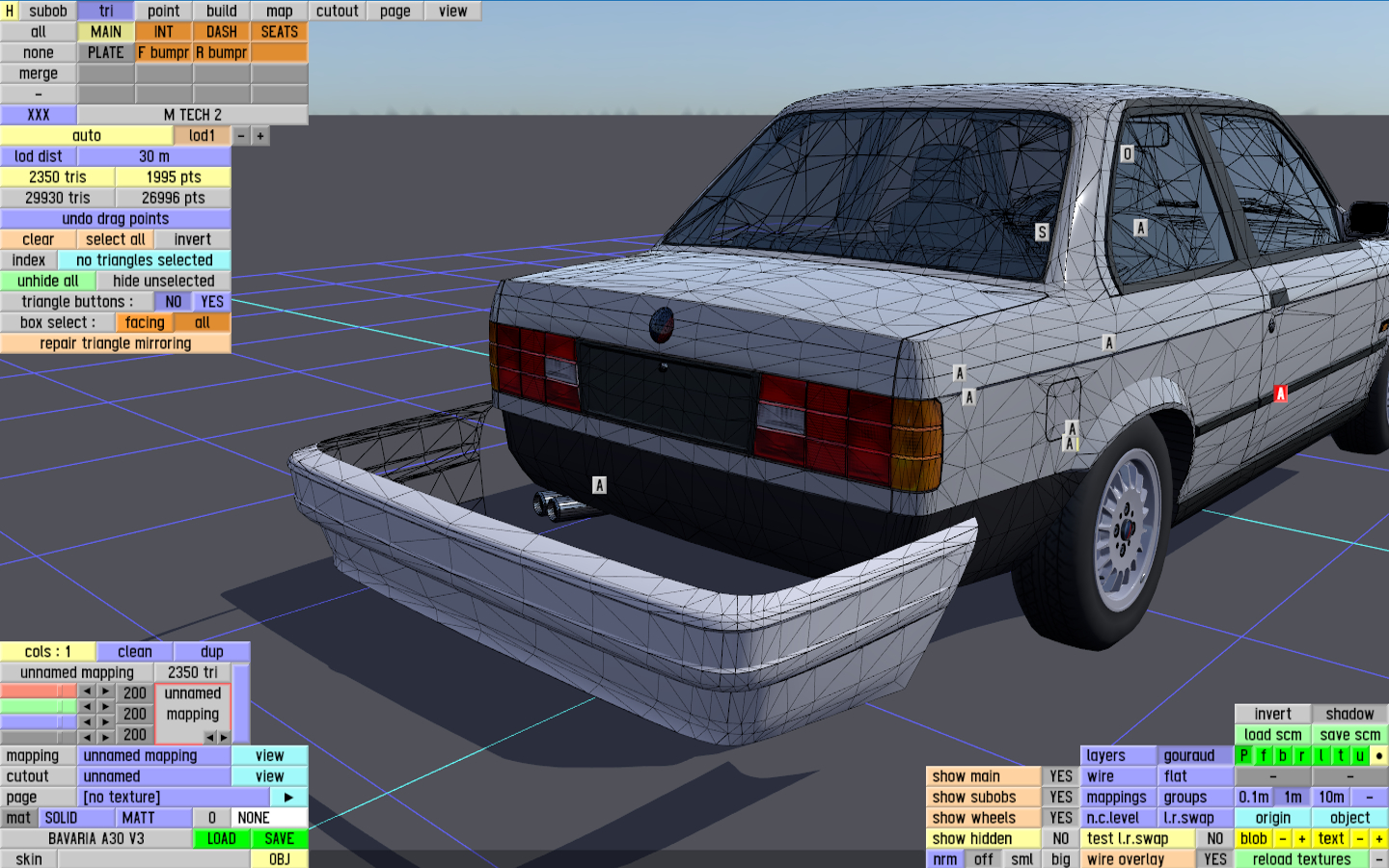Click the right arrow beside the green slider

click(x=106, y=707)
